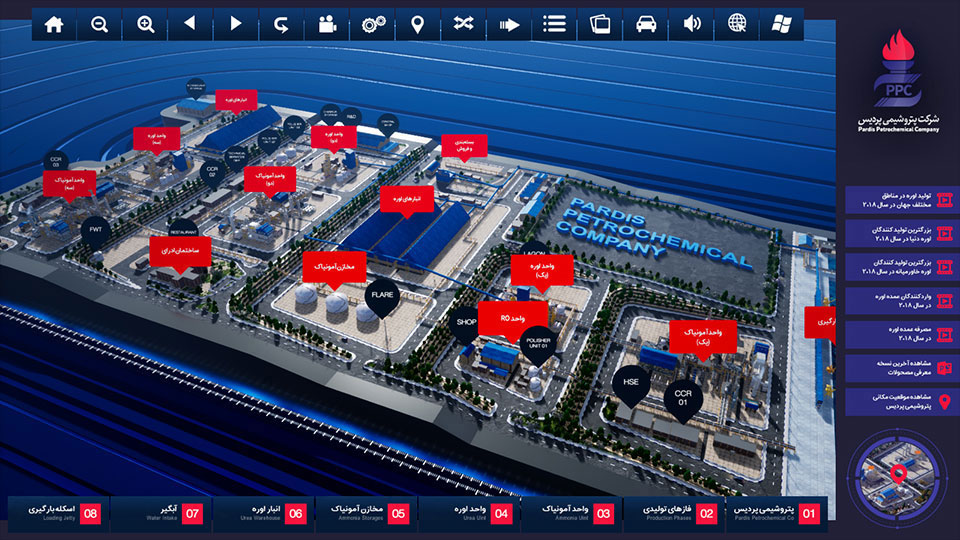Click the circular minimap thumbnail
Viewport: 960px width, 540px height.
click(x=898, y=476)
